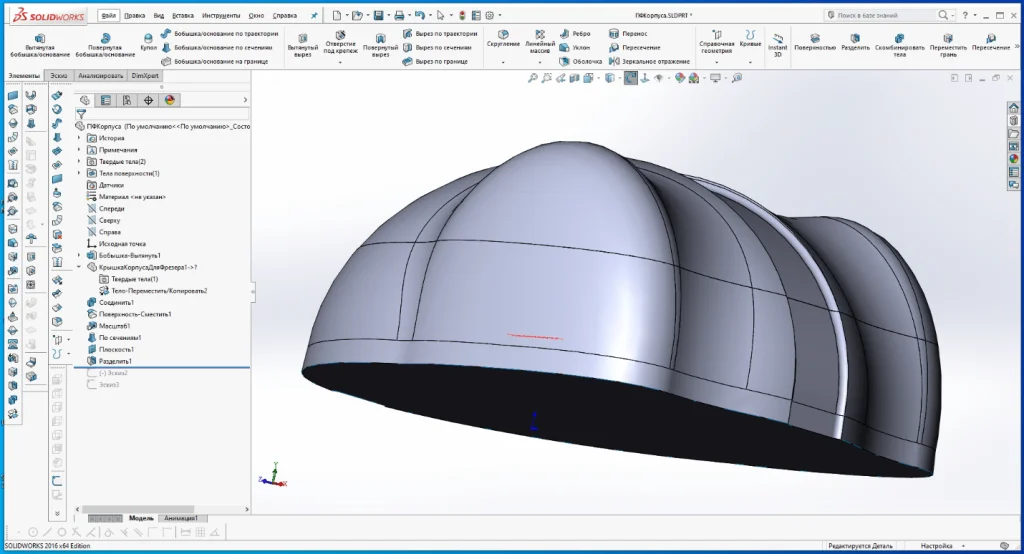Expand the Твердые тела(2) folder in the tree

click(x=80, y=161)
